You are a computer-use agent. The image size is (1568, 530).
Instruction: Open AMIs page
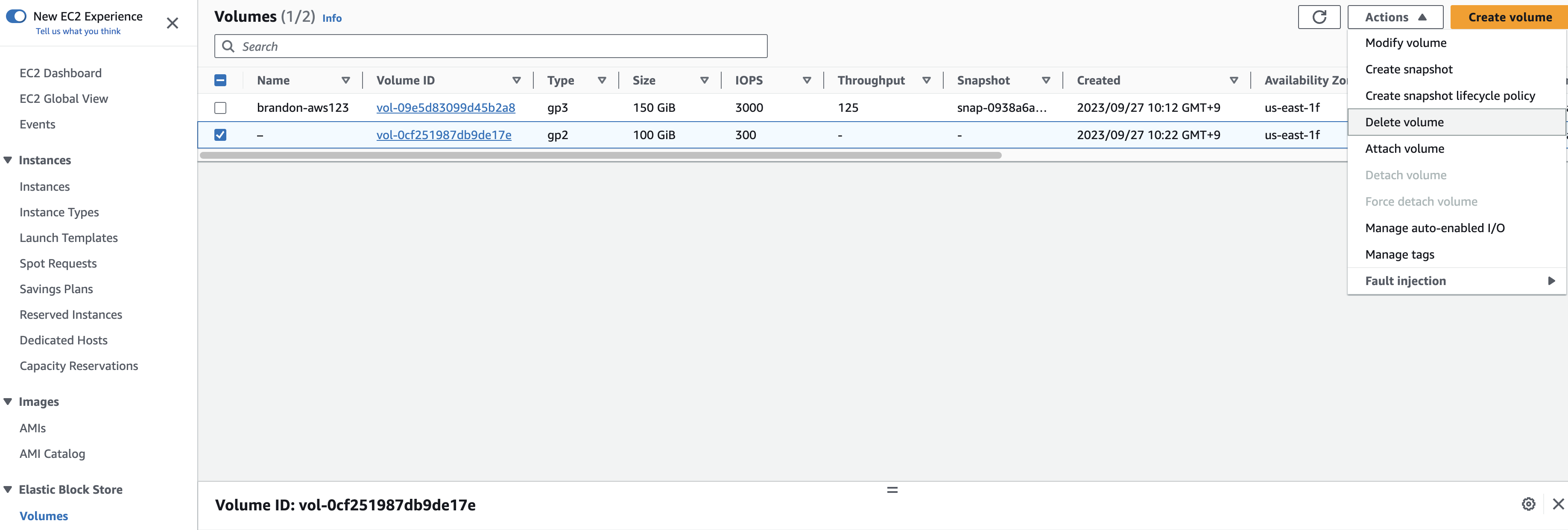point(32,428)
